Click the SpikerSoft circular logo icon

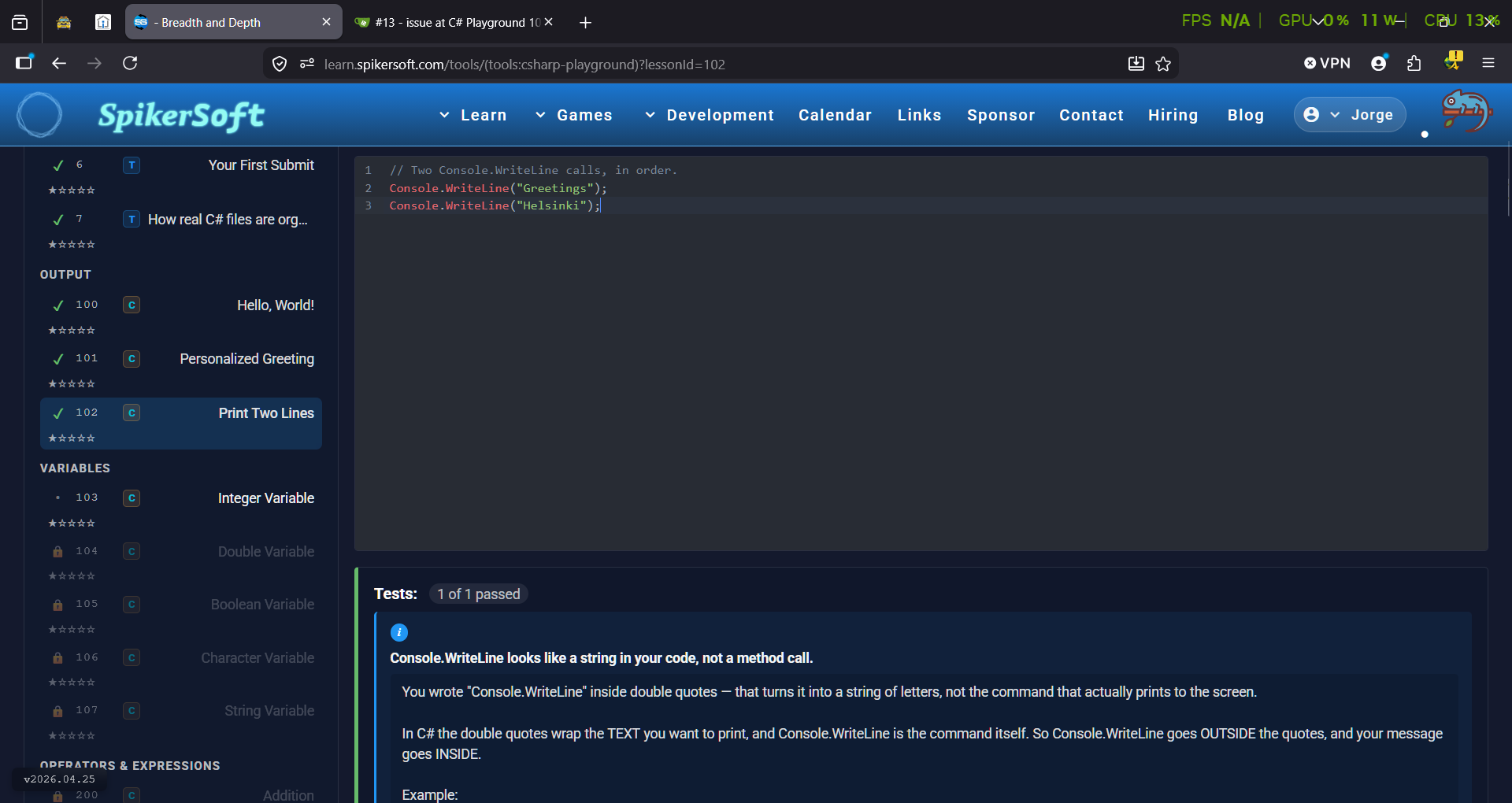pyautogui.click(x=39, y=115)
